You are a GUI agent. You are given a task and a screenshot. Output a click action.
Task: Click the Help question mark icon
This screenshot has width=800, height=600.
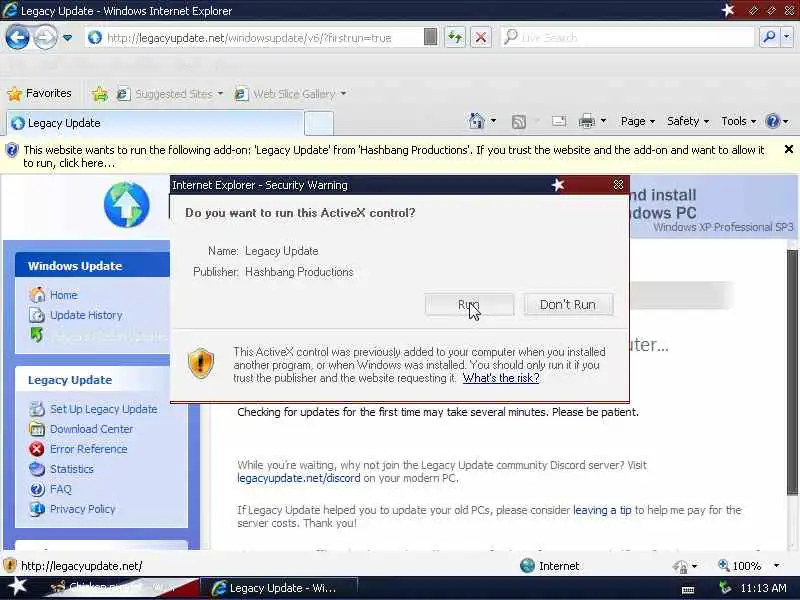(x=773, y=121)
